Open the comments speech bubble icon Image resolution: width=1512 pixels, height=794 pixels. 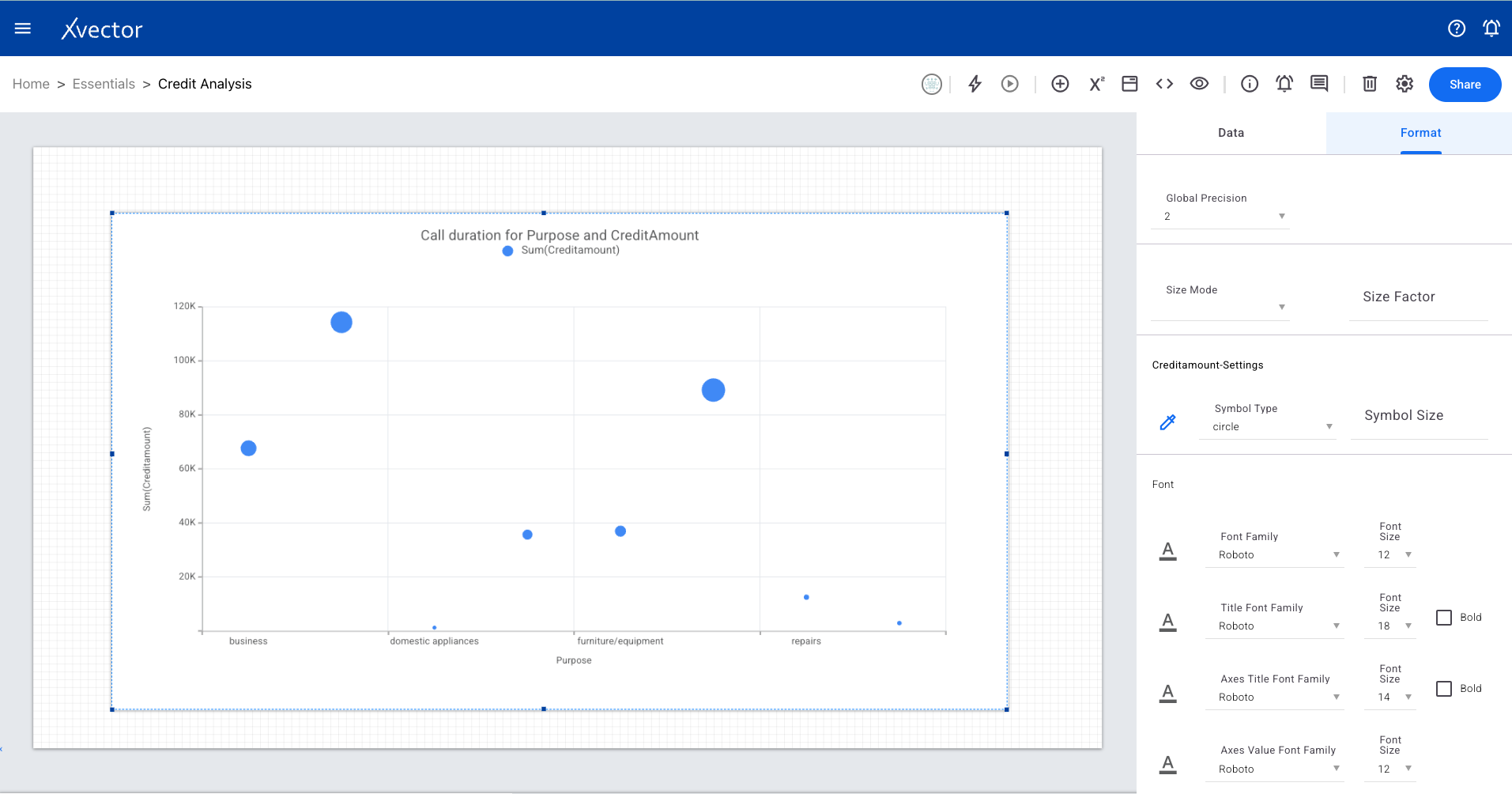point(1319,84)
